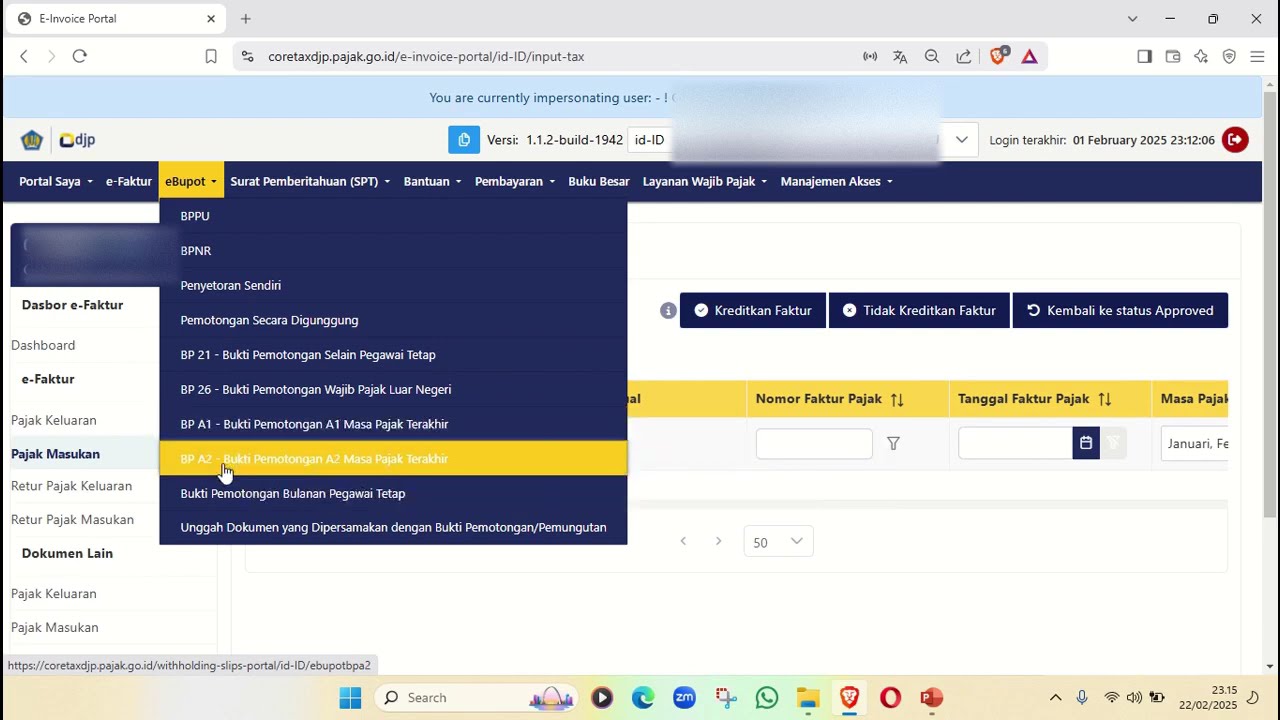The image size is (1280, 720).
Task: Expand the Layanan Wajib Pajak menu
Action: click(705, 181)
